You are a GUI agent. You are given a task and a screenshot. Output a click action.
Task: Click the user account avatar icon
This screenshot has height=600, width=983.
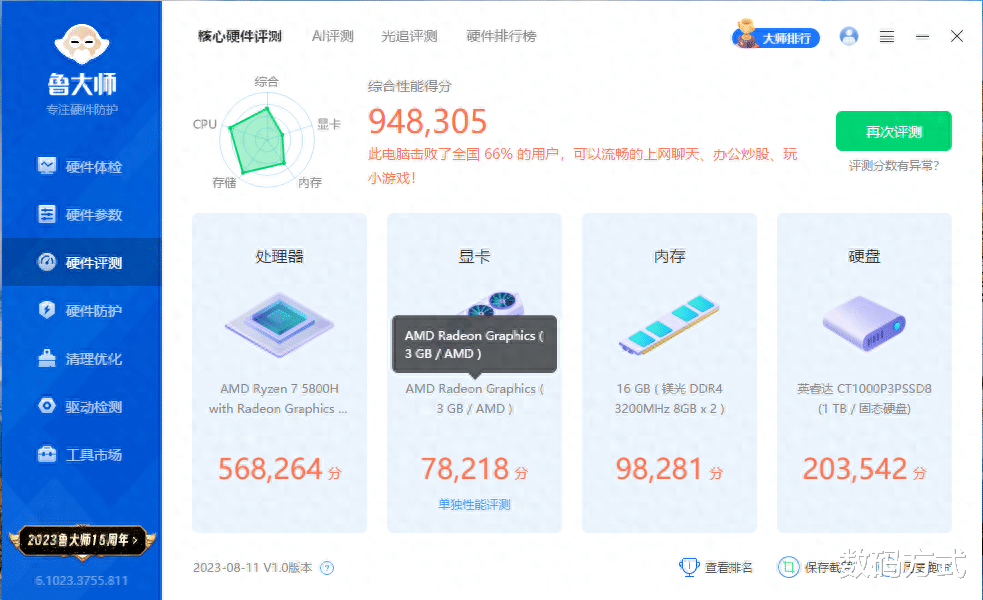[x=849, y=36]
